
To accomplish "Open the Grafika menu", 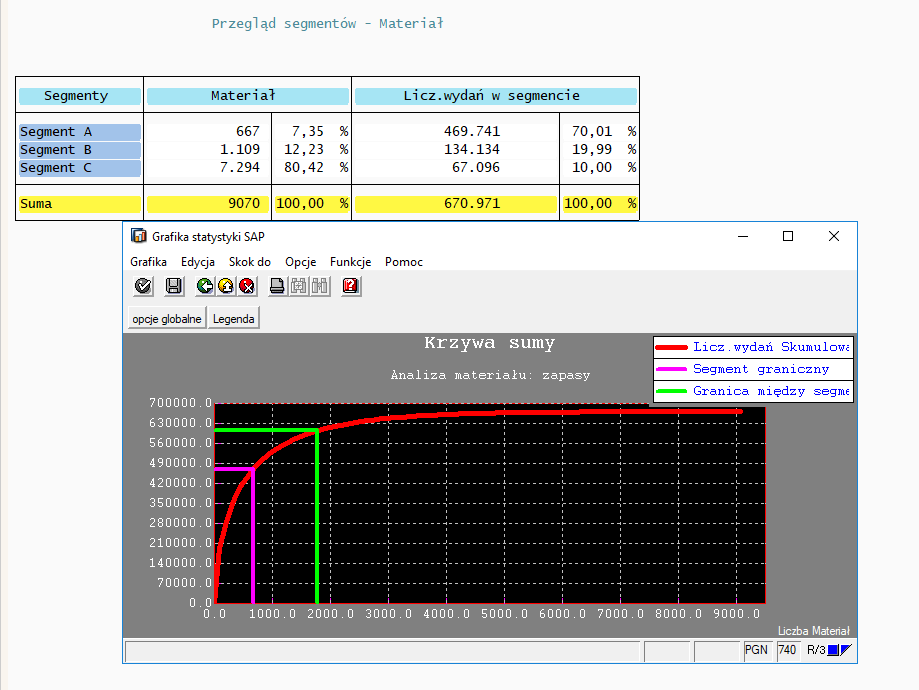I will click(x=148, y=262).
